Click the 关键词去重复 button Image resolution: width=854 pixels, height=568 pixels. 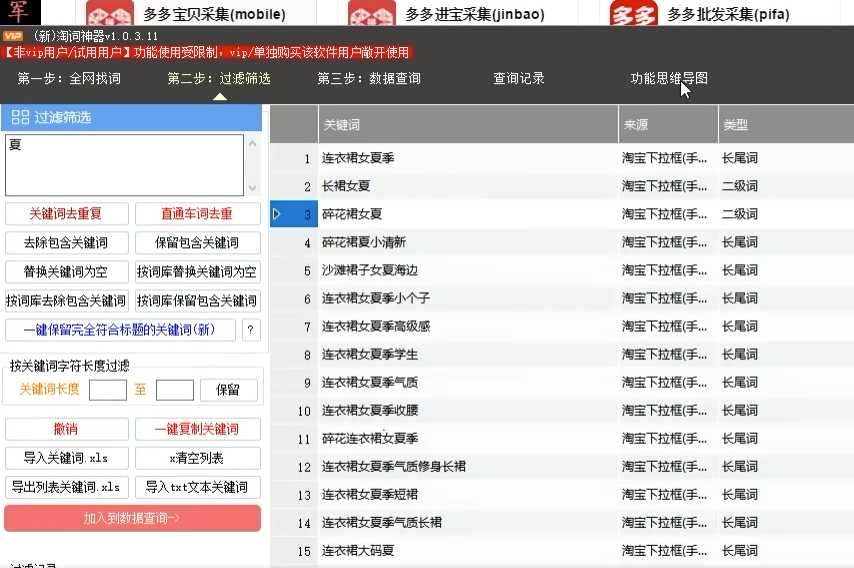point(66,213)
